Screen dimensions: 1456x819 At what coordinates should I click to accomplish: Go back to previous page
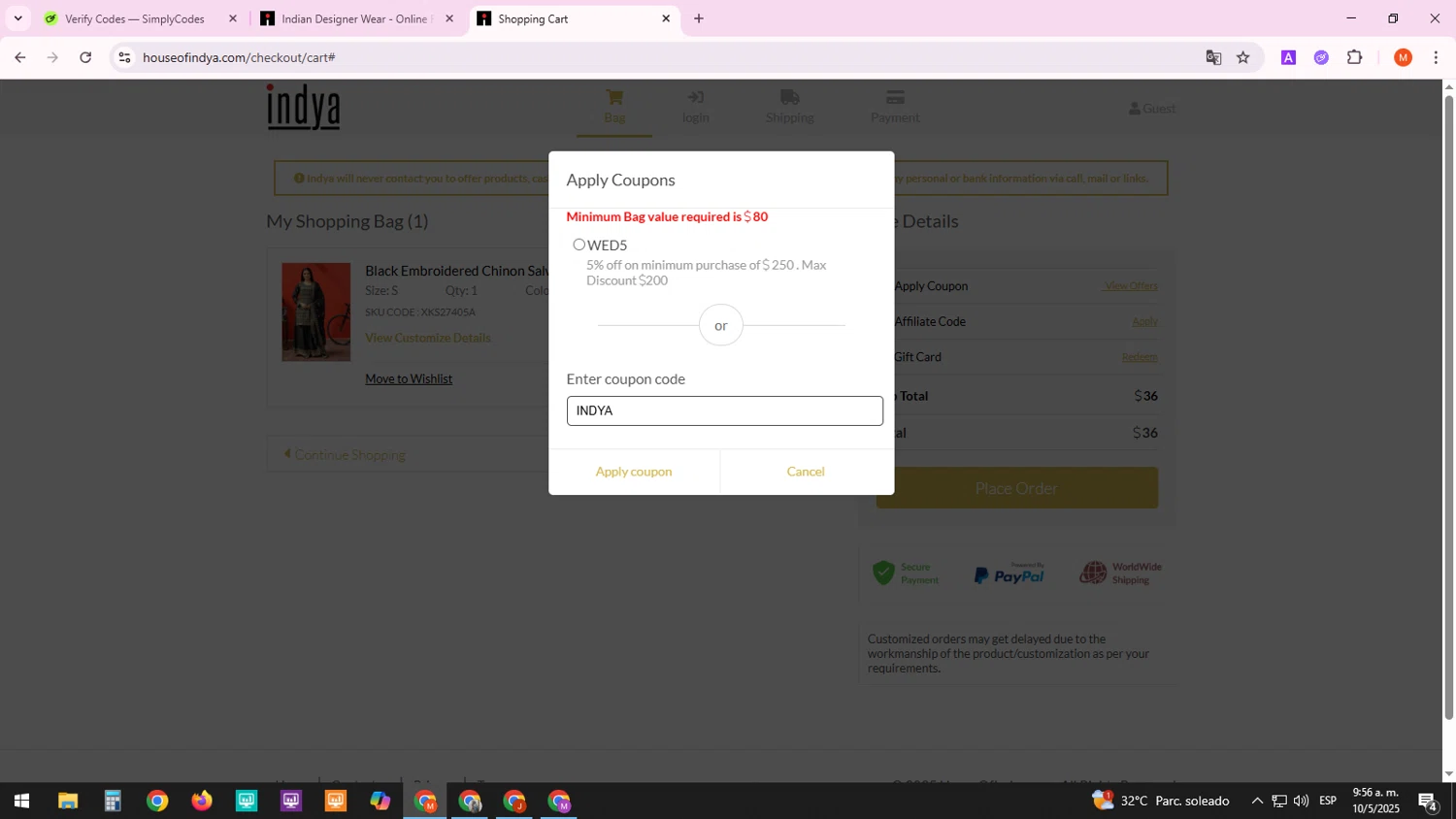point(19,57)
